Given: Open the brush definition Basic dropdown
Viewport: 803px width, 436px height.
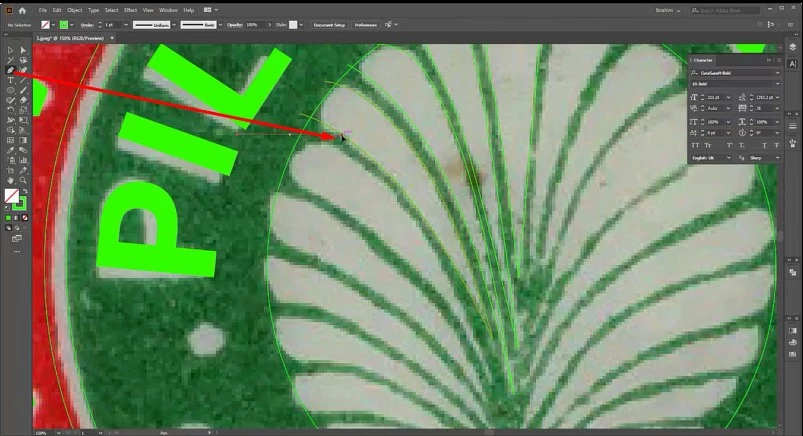Looking at the screenshot, I should pos(221,25).
